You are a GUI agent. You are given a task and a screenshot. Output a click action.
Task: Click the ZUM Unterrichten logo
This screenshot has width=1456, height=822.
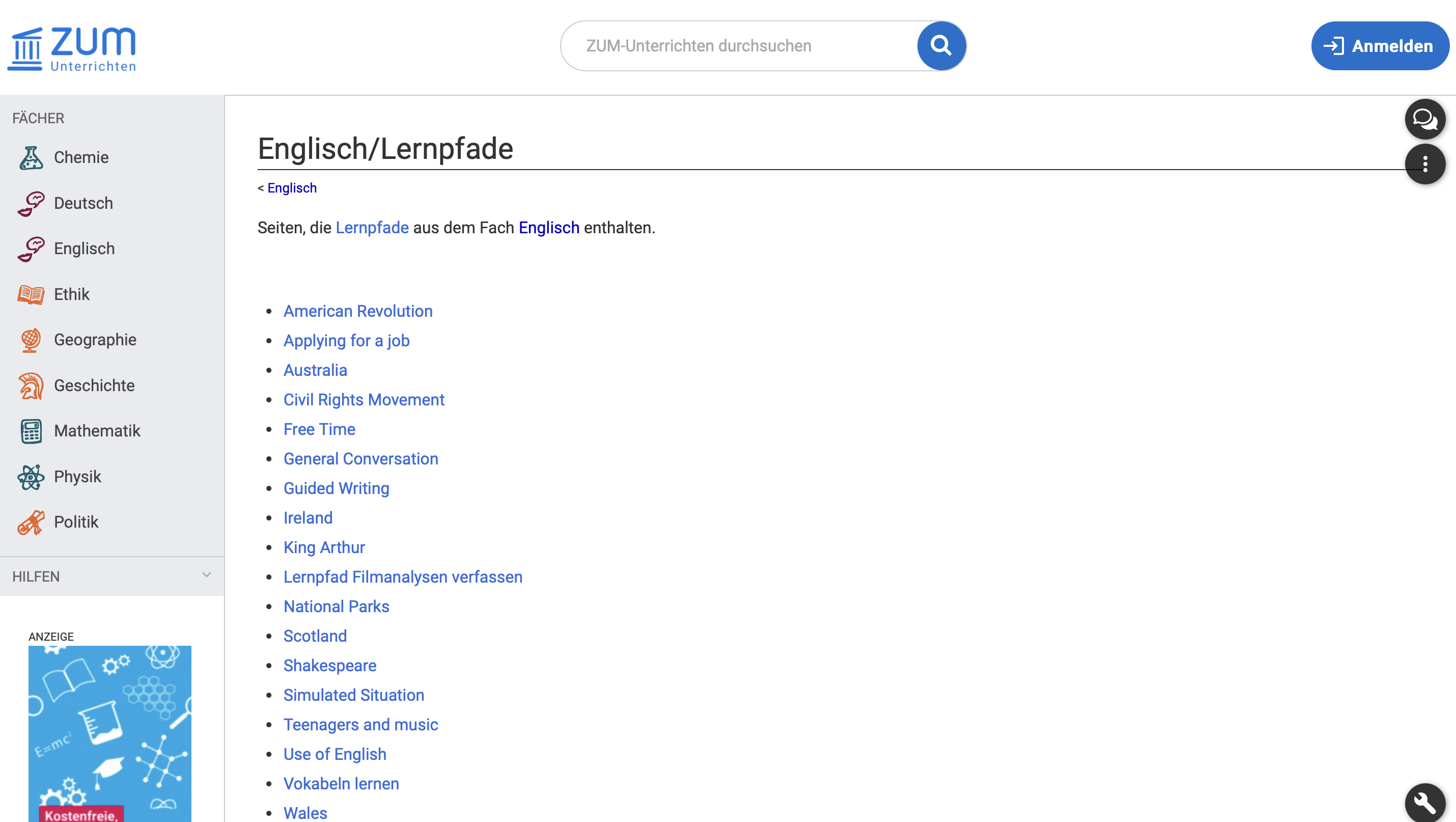72,48
